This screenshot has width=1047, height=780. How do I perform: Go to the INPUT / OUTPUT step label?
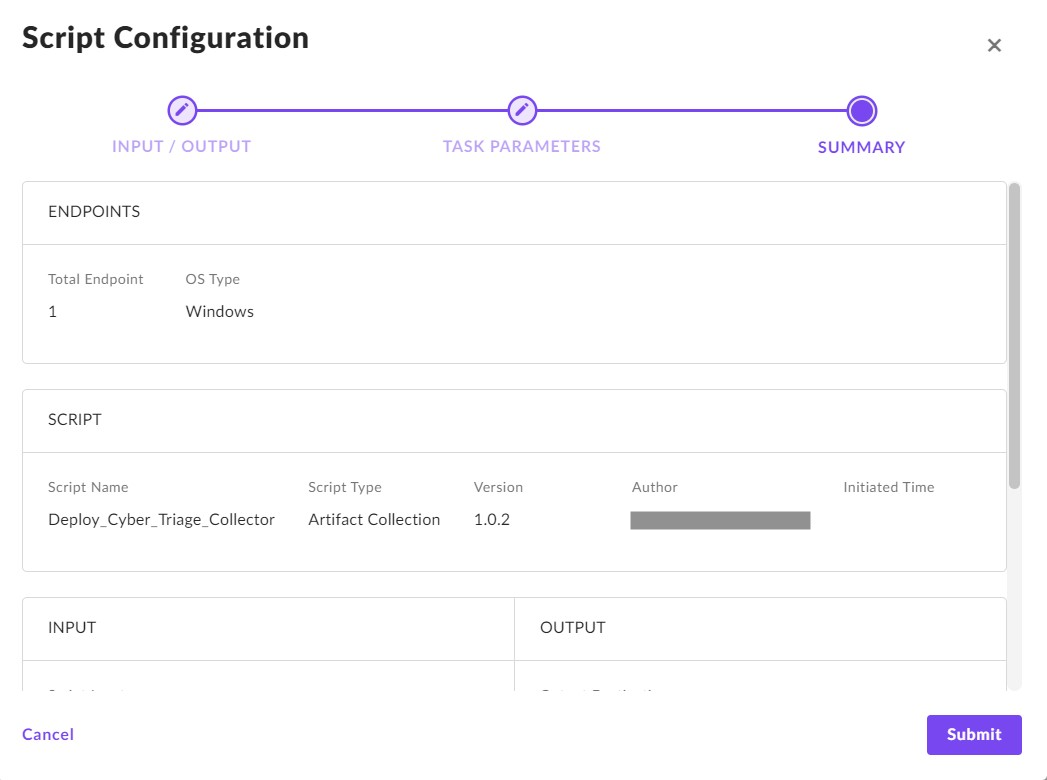182,146
